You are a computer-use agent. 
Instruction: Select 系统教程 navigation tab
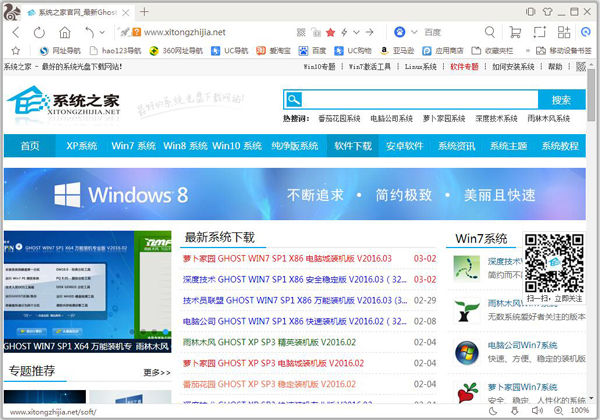pyautogui.click(x=560, y=146)
